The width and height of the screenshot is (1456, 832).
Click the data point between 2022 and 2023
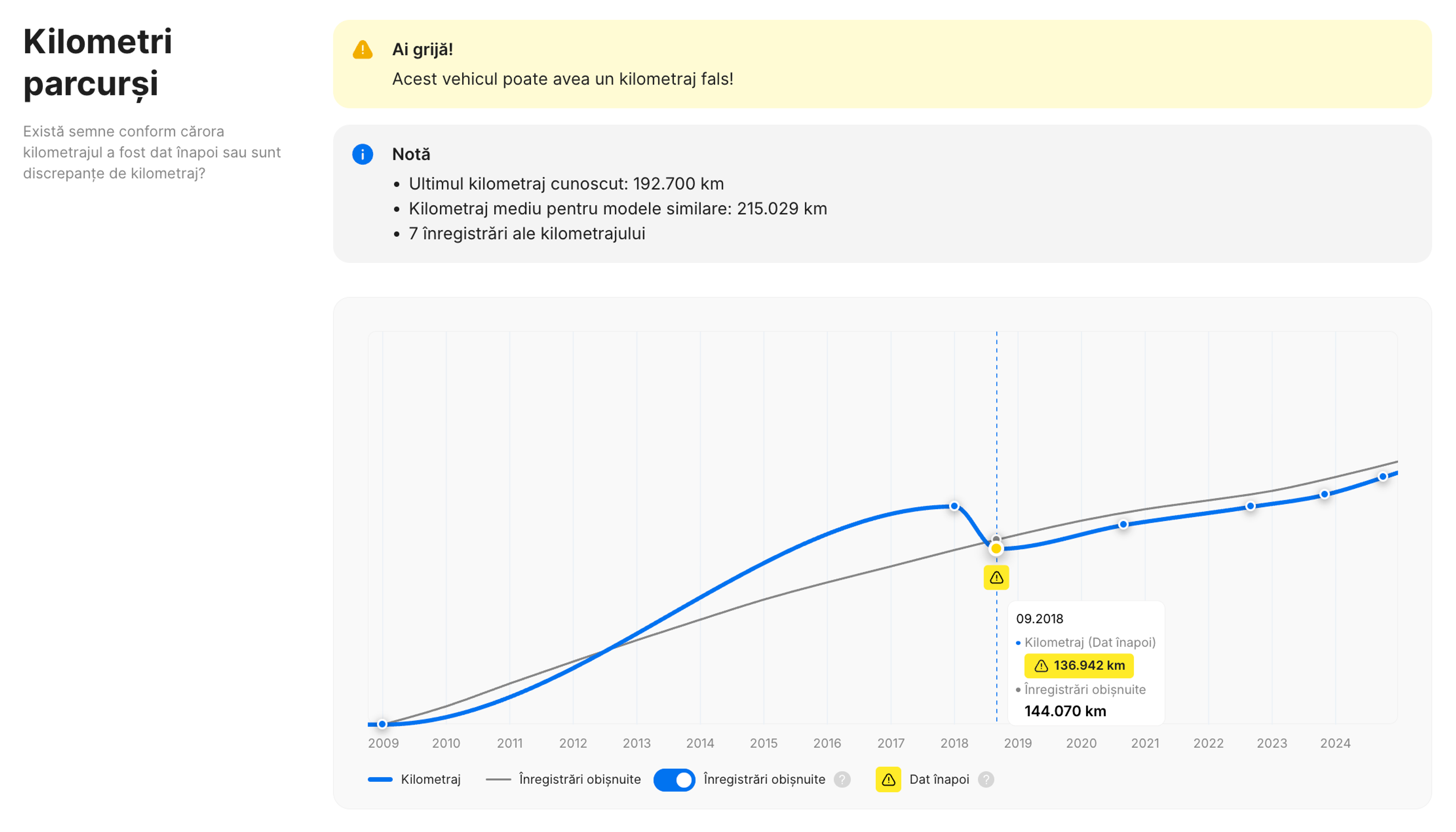(1250, 506)
